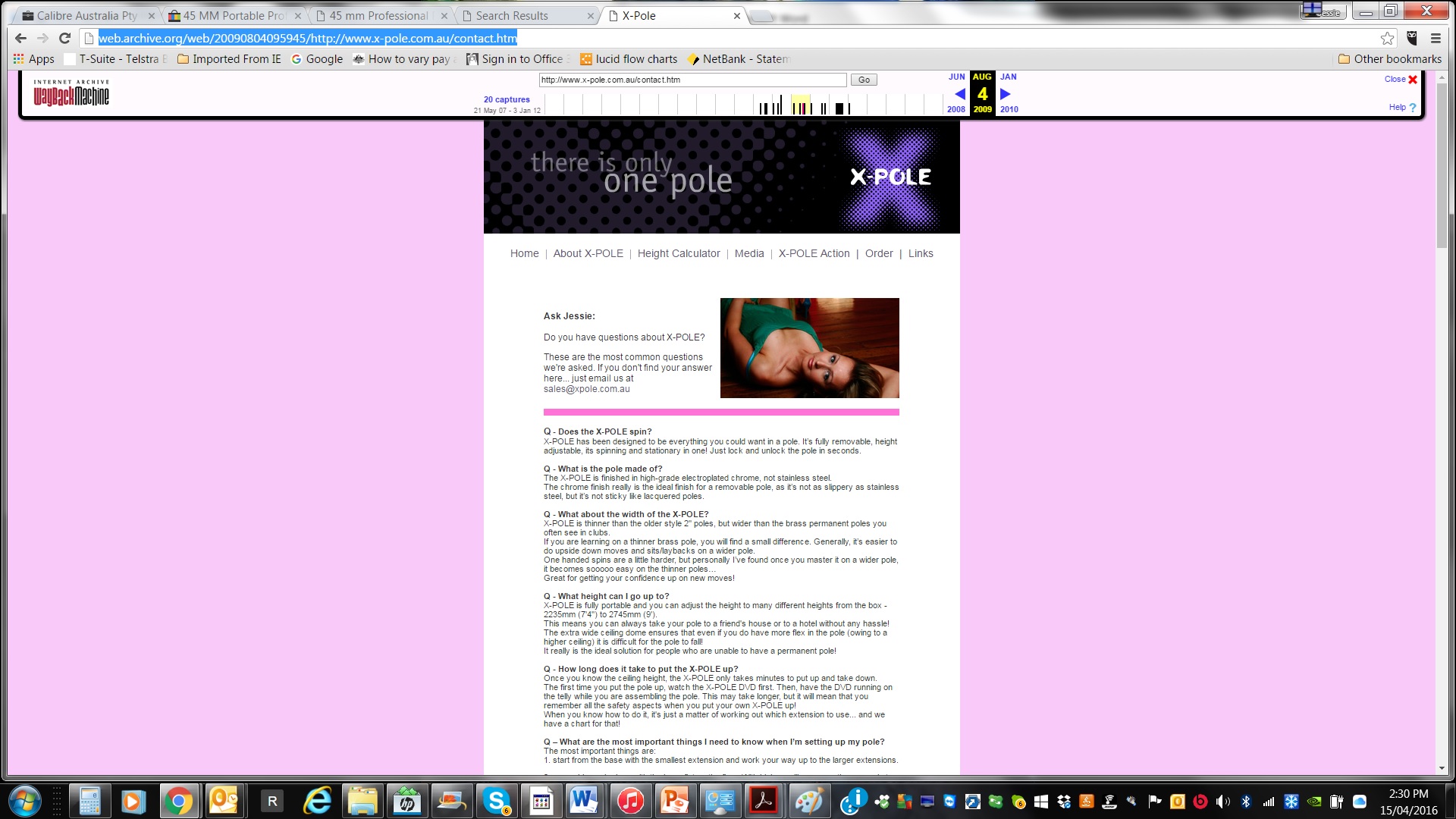
Task: Open the Dropbox tray icon
Action: [x=1064, y=802]
